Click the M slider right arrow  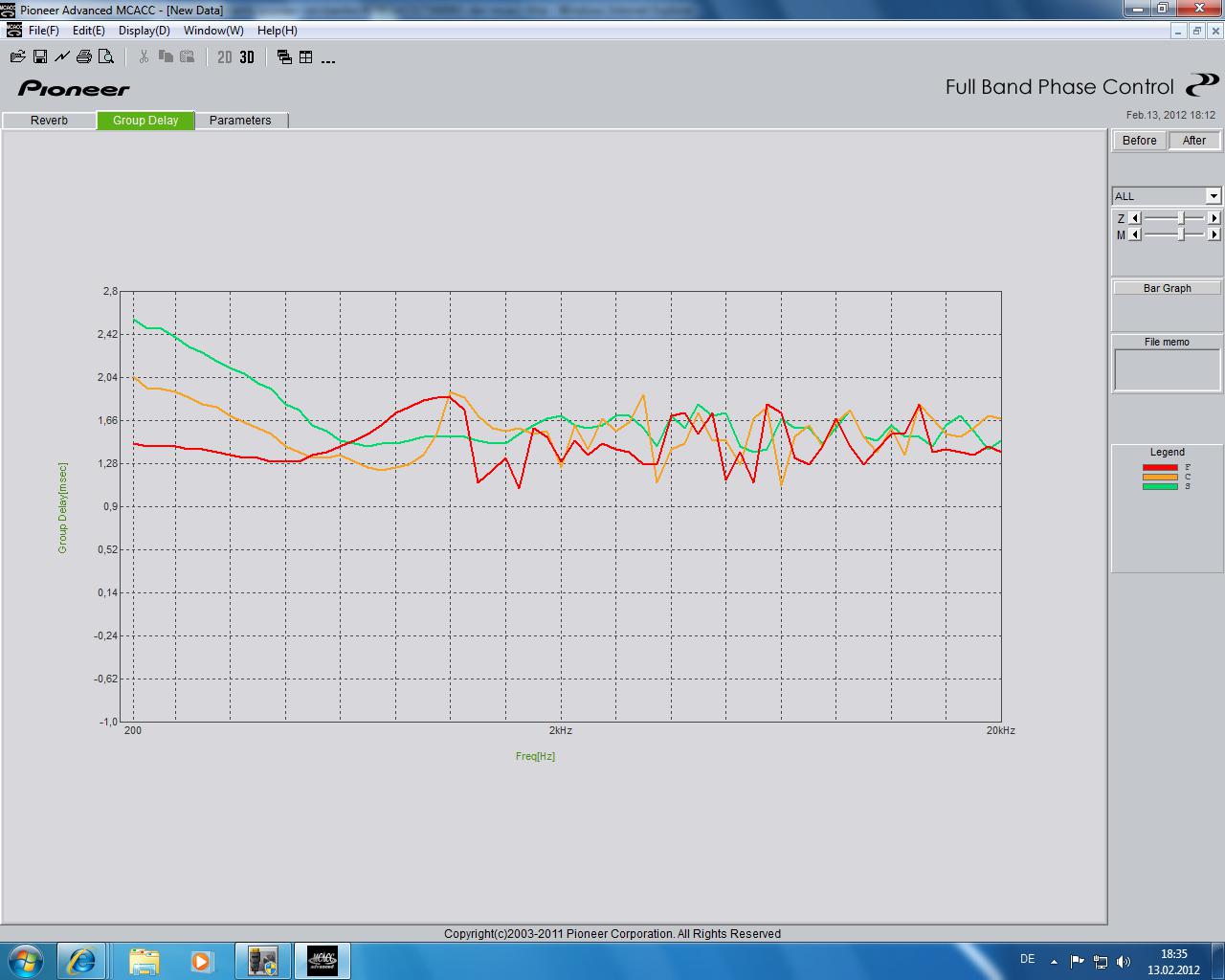[1214, 234]
